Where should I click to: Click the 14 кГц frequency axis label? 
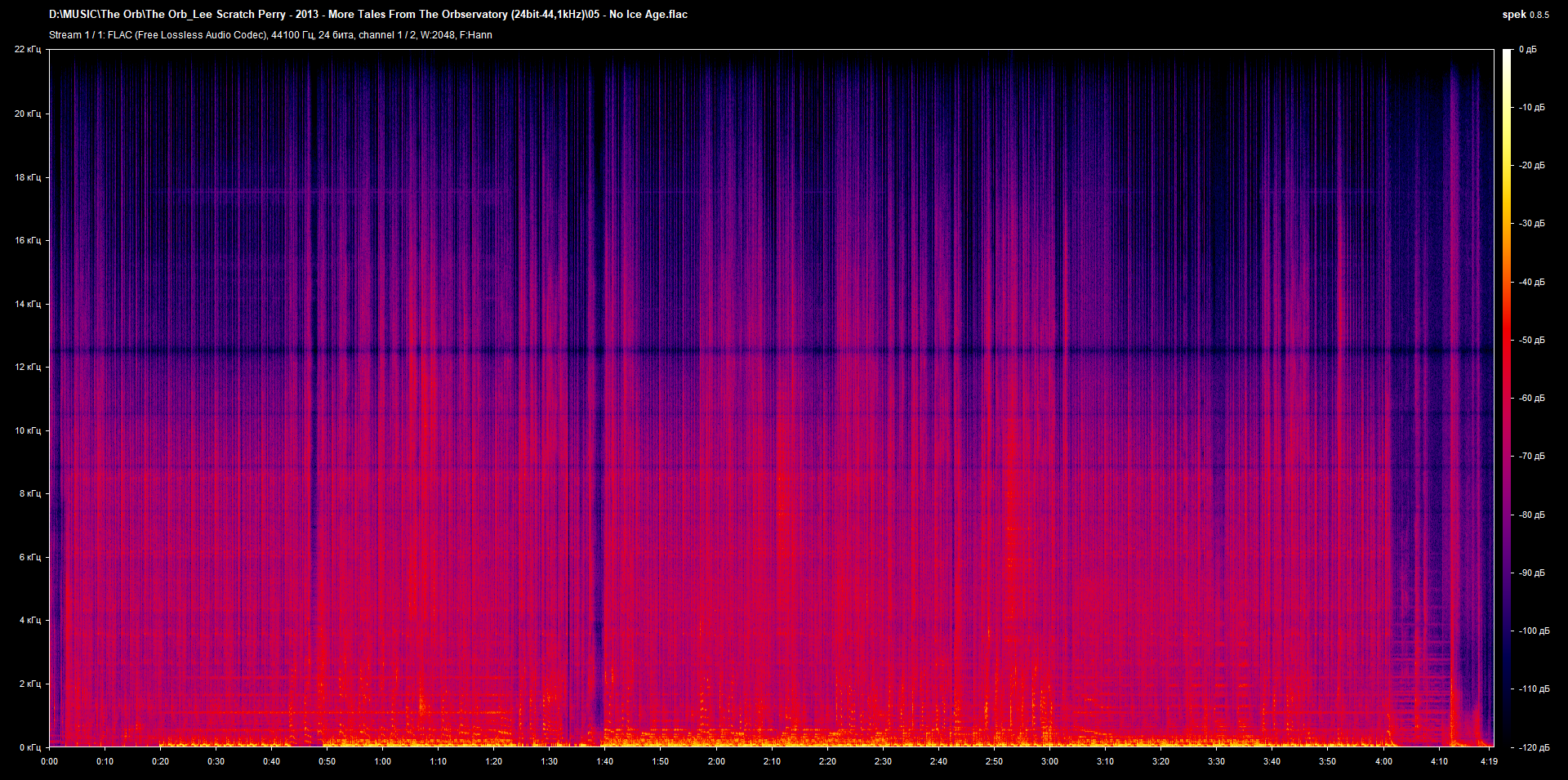[x=27, y=304]
